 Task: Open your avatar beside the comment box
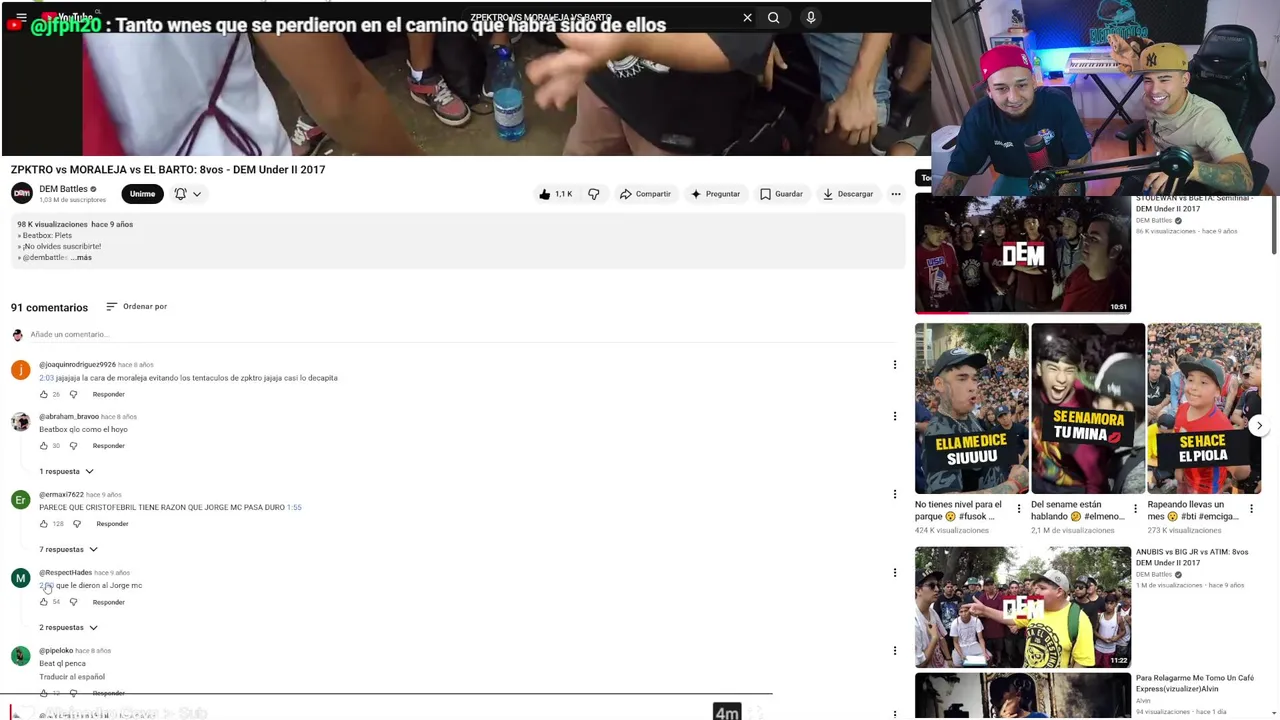point(17,335)
